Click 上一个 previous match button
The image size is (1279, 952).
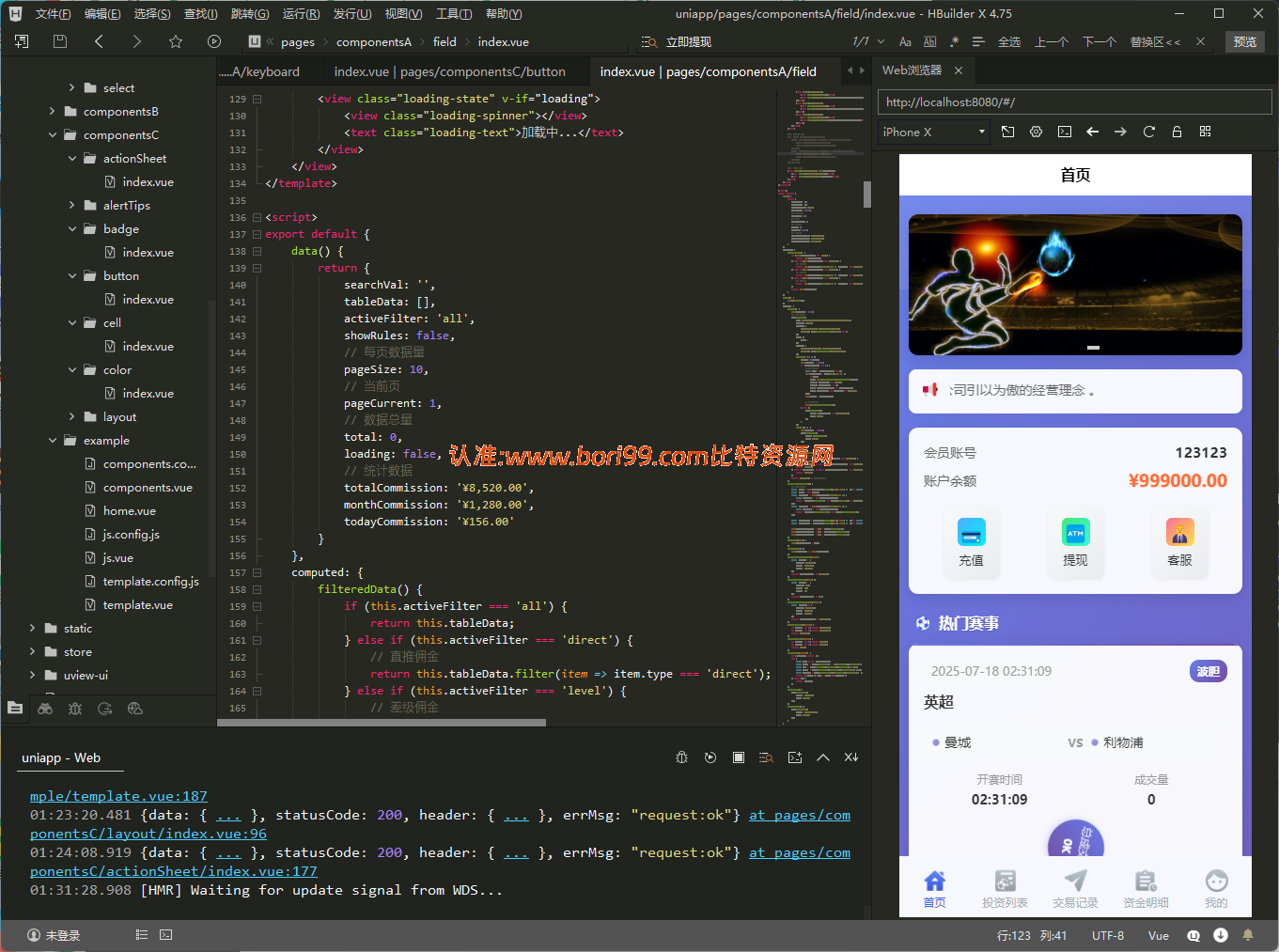pyautogui.click(x=1052, y=41)
